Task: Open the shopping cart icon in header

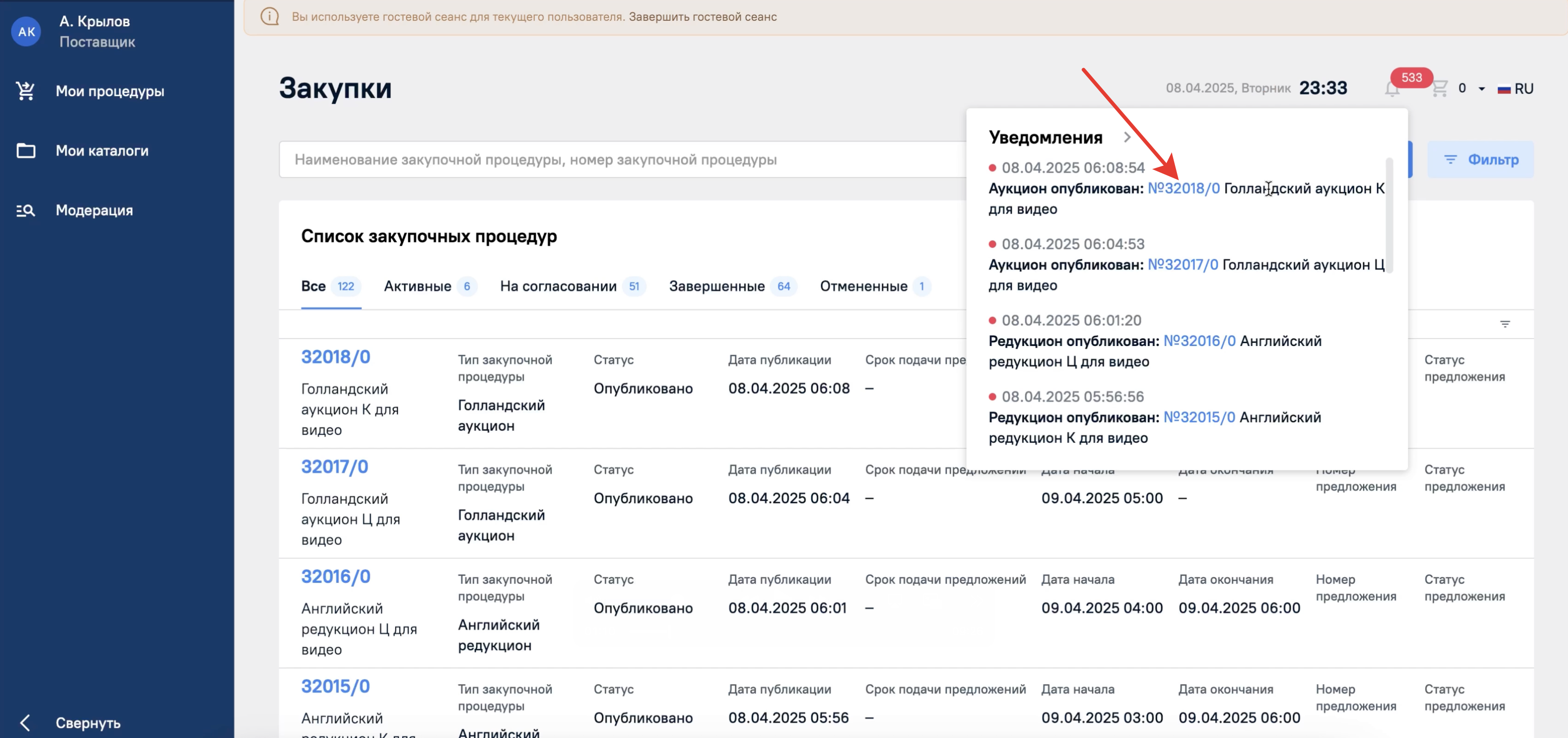Action: click(x=1439, y=89)
